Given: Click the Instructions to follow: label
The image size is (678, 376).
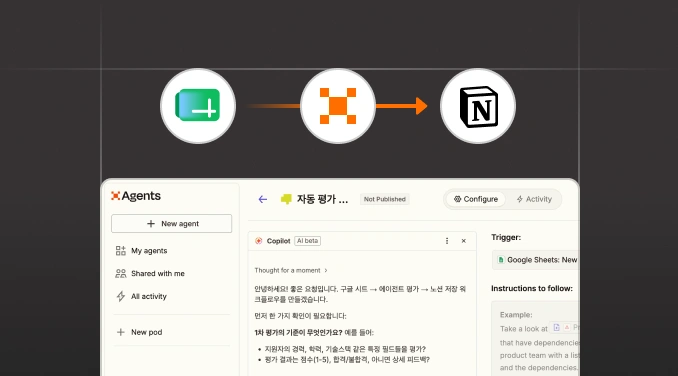Looking at the screenshot, I should click(532, 288).
